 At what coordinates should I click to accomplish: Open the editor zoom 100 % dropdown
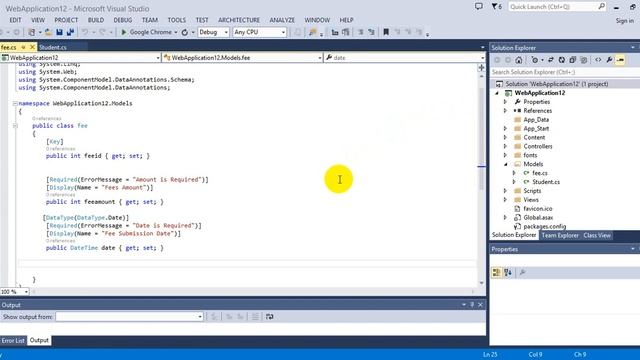15,292
